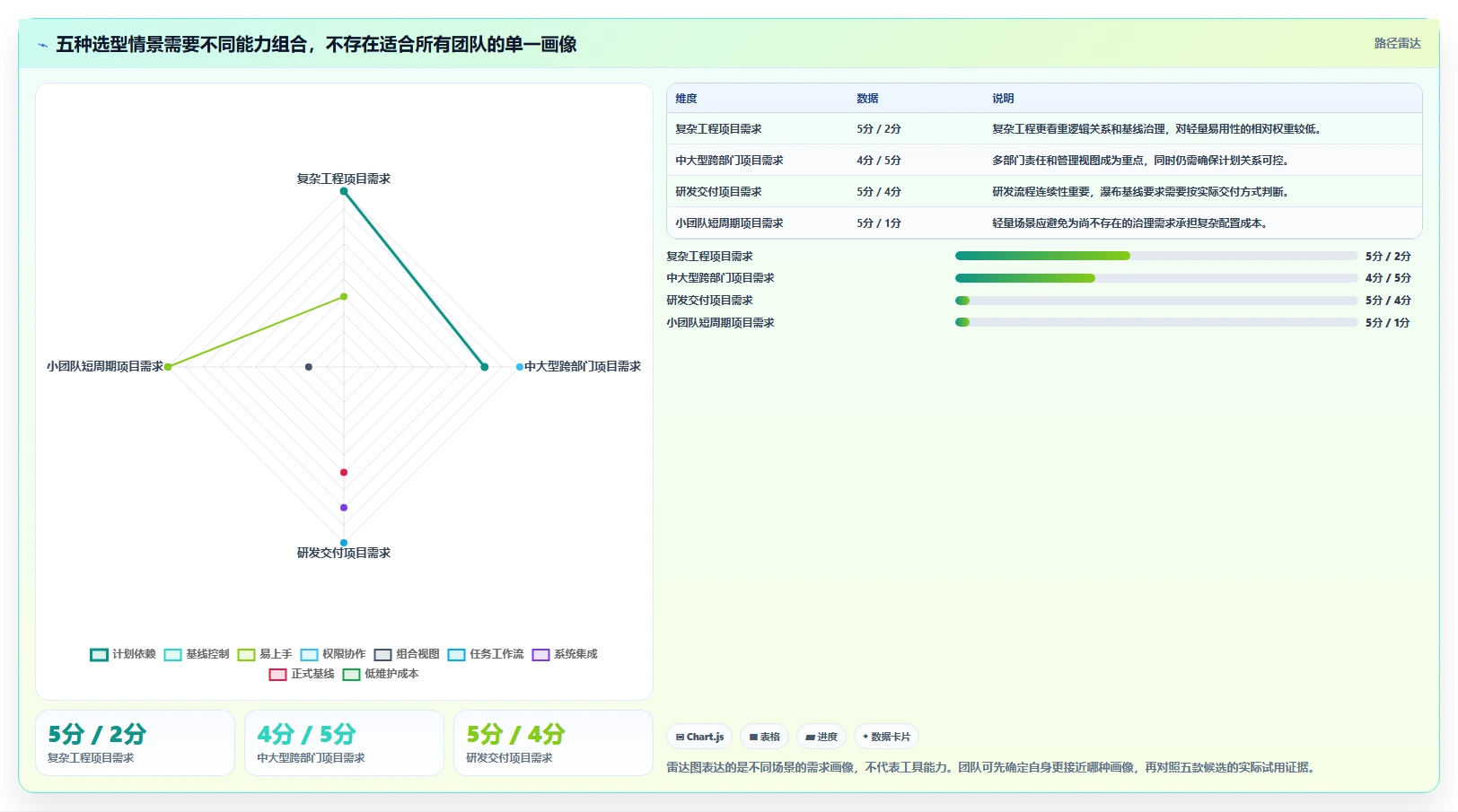Click the radar axis label 复杂工程项目需求
Screen dimensions: 1458x812
344,179
